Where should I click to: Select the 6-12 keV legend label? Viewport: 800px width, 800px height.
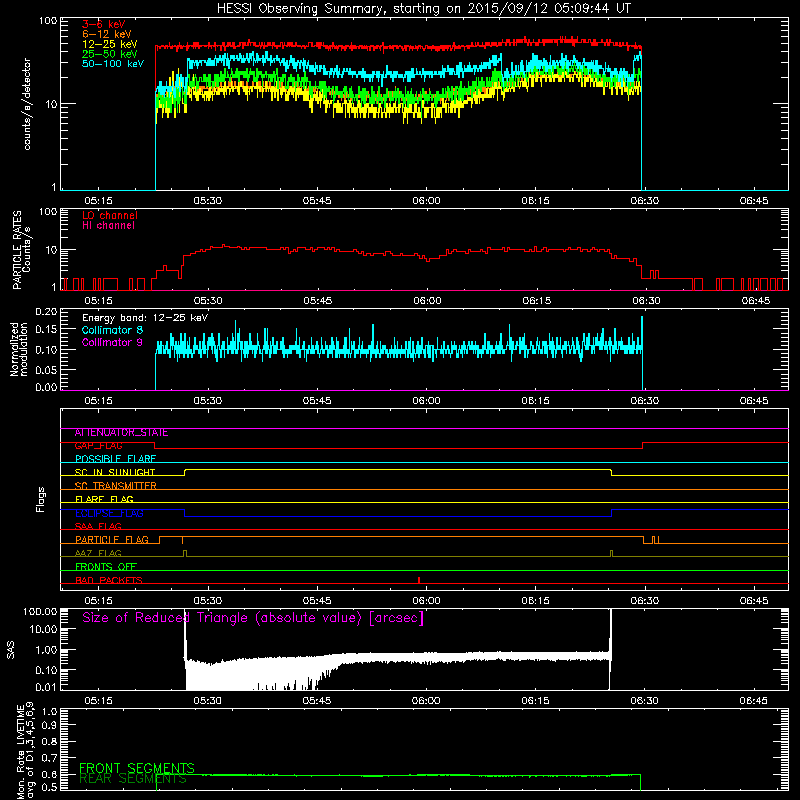point(107,34)
